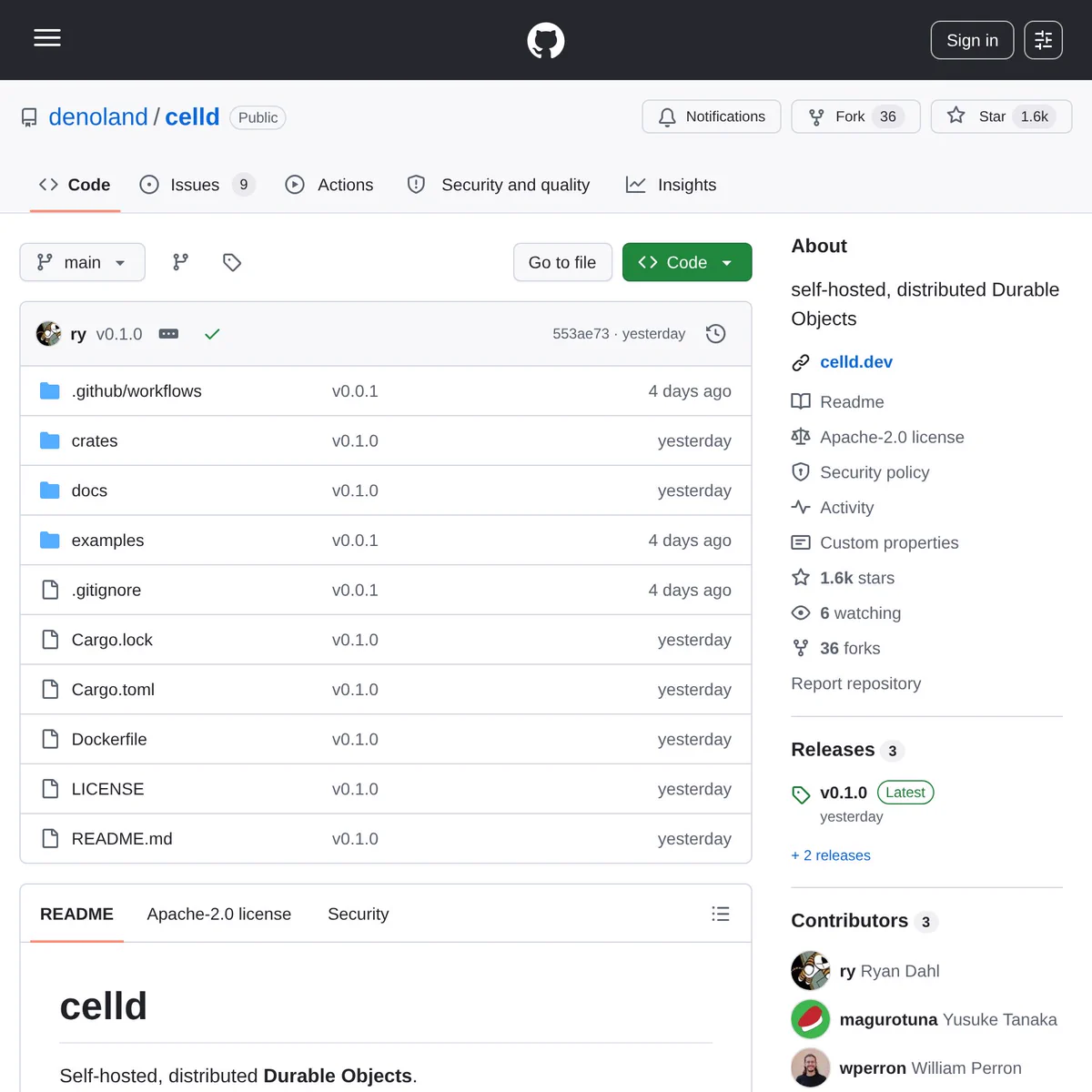Open the LICENSE file

coord(107,789)
